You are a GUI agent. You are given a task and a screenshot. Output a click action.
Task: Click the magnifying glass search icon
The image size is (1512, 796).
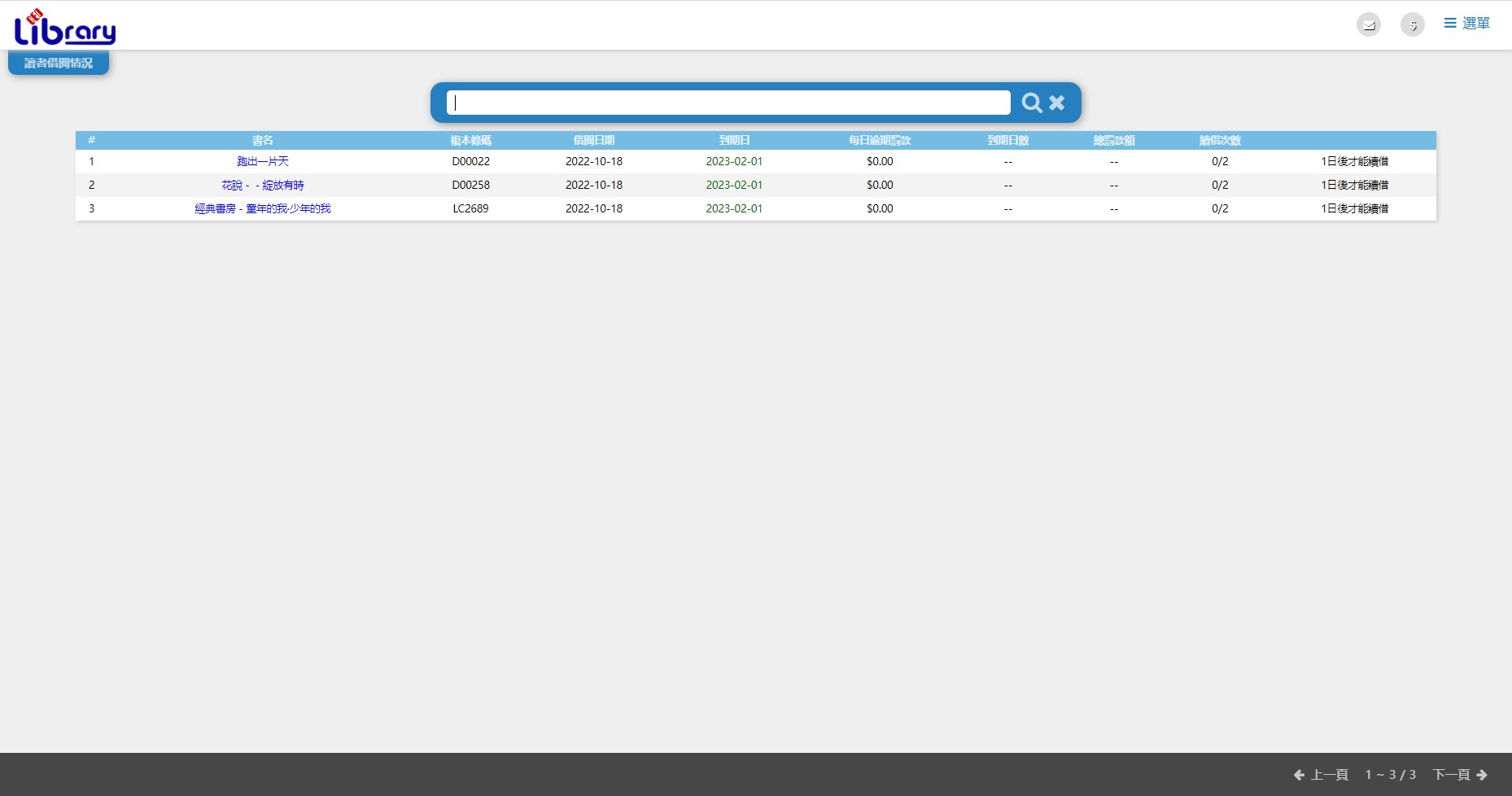(1032, 103)
